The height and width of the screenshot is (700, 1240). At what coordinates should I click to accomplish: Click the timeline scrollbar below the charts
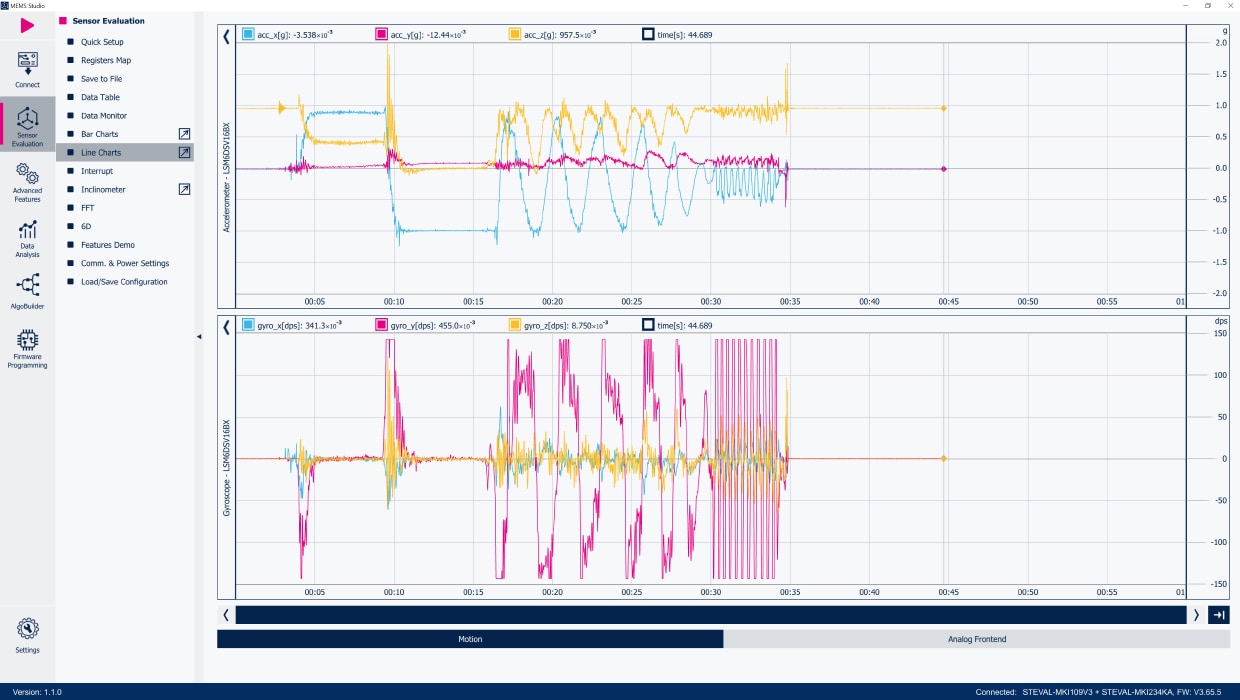[x=710, y=615]
